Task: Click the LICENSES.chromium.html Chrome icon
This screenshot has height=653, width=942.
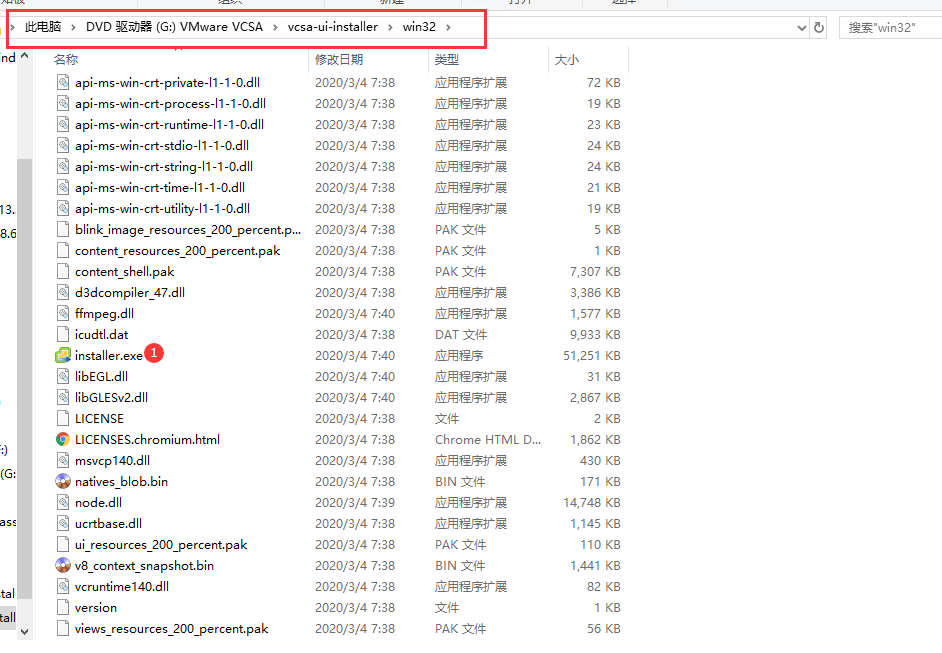Action: point(64,439)
